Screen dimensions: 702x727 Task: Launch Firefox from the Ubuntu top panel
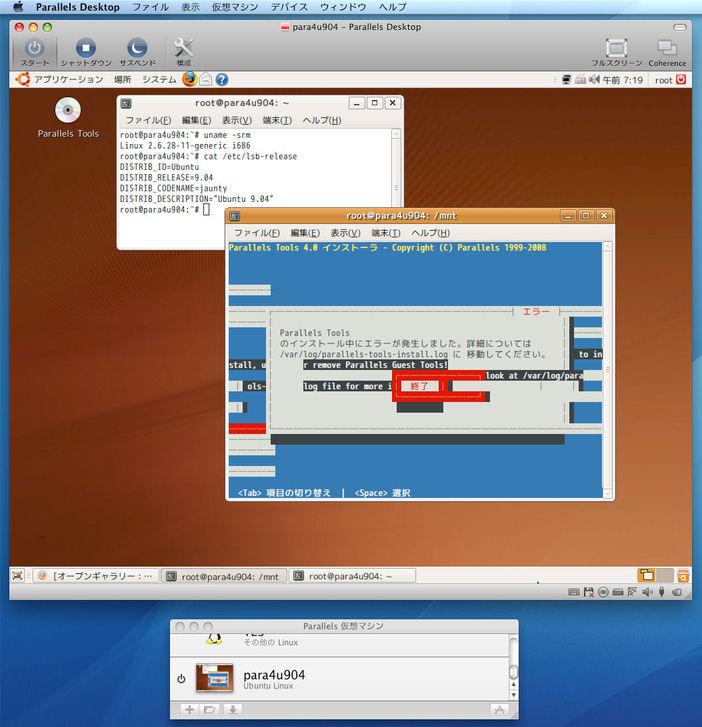click(189, 79)
